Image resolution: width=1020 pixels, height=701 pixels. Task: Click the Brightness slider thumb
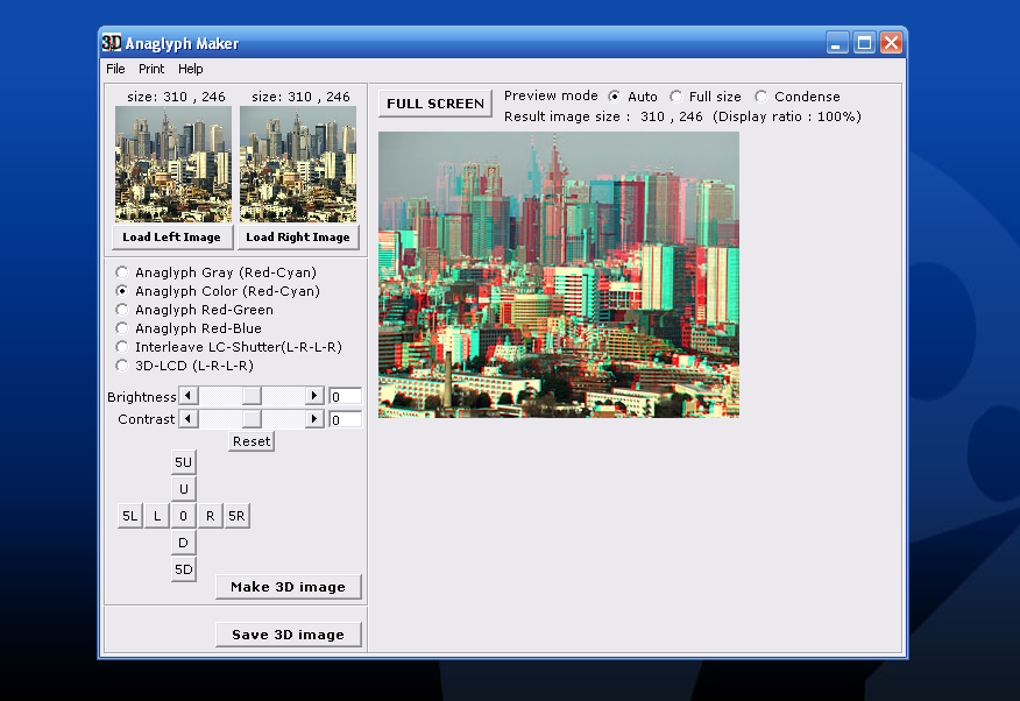(252, 396)
